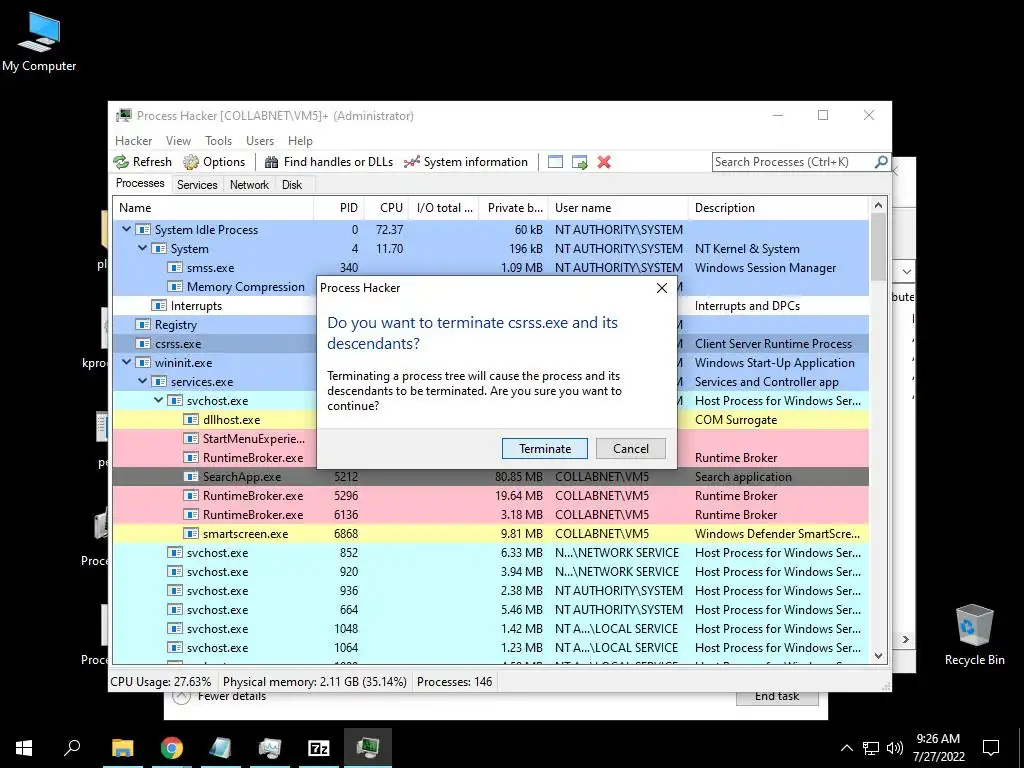The image size is (1024, 768).
Task: Open Recycle Bin desktop icon
Action: (974, 635)
